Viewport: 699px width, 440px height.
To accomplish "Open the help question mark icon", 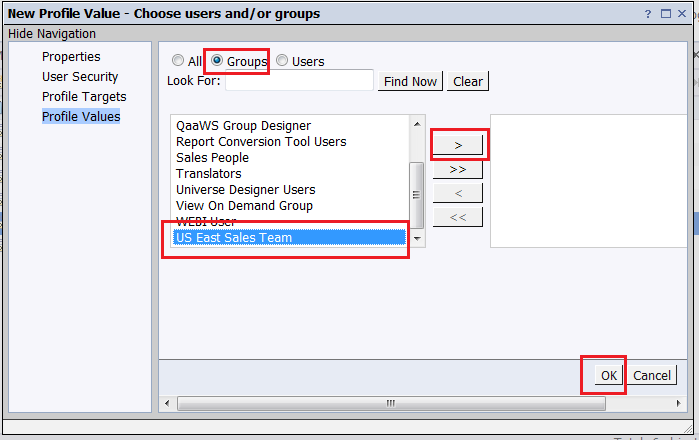I will (648, 14).
